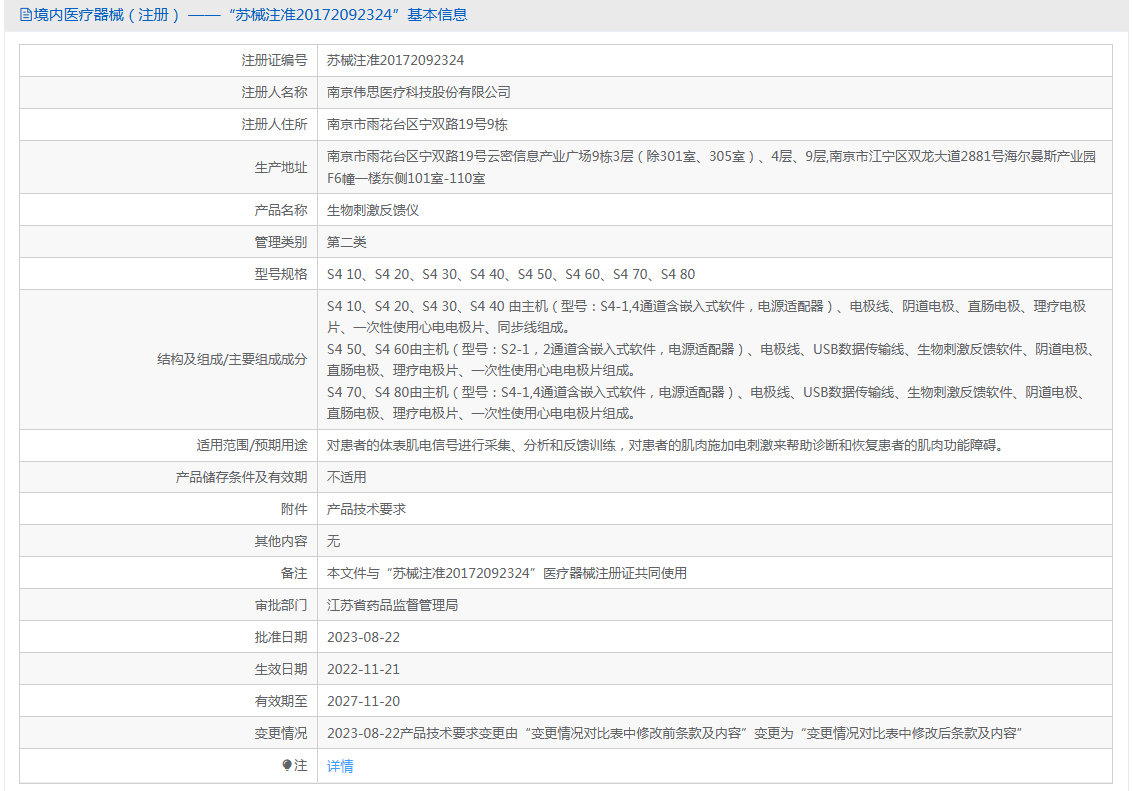Click the attachment value 产品技术要求
Viewport: 1133px width, 791px height.
tap(366, 509)
